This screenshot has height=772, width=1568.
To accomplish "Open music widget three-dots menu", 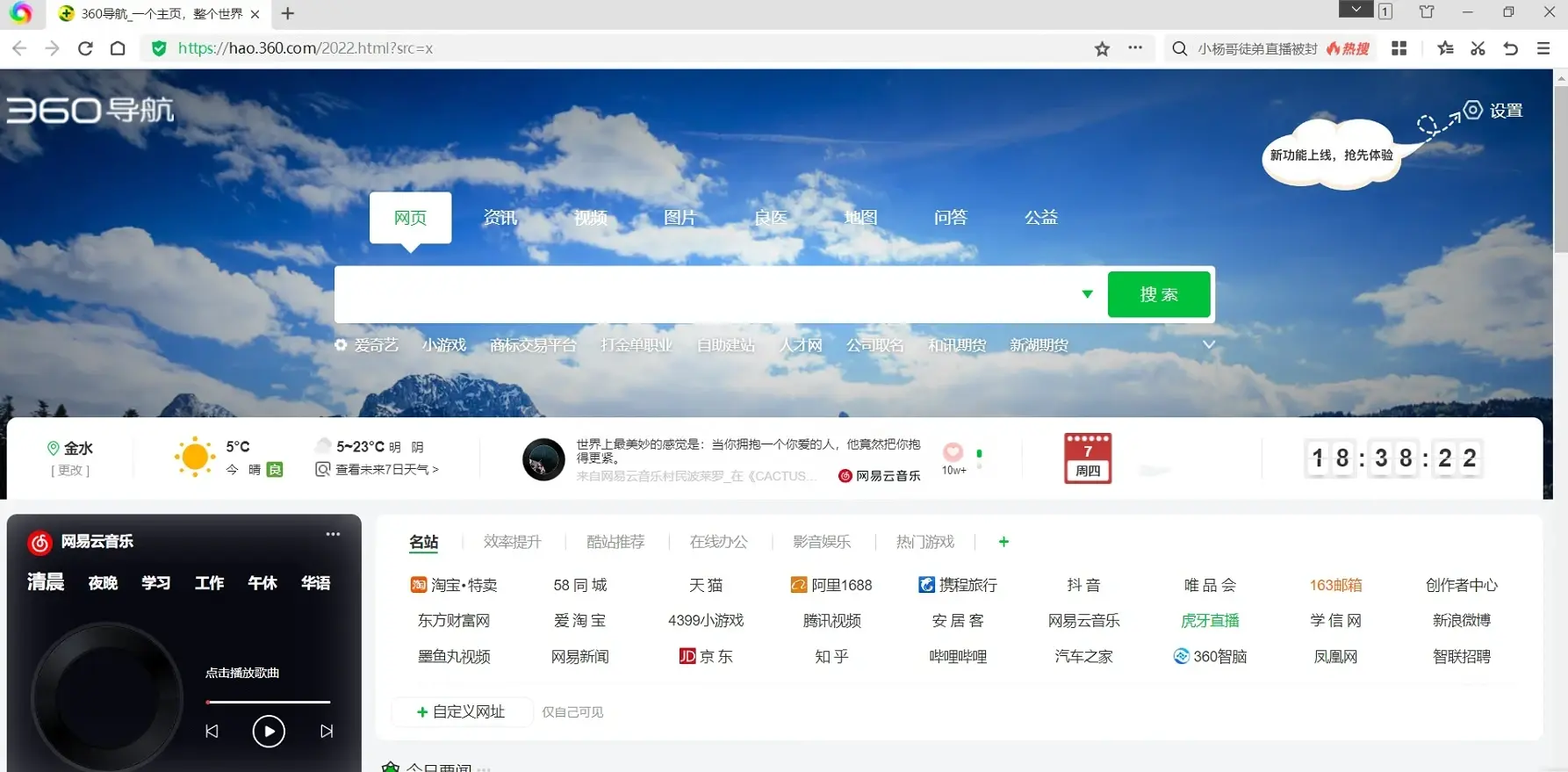I will pyautogui.click(x=333, y=534).
